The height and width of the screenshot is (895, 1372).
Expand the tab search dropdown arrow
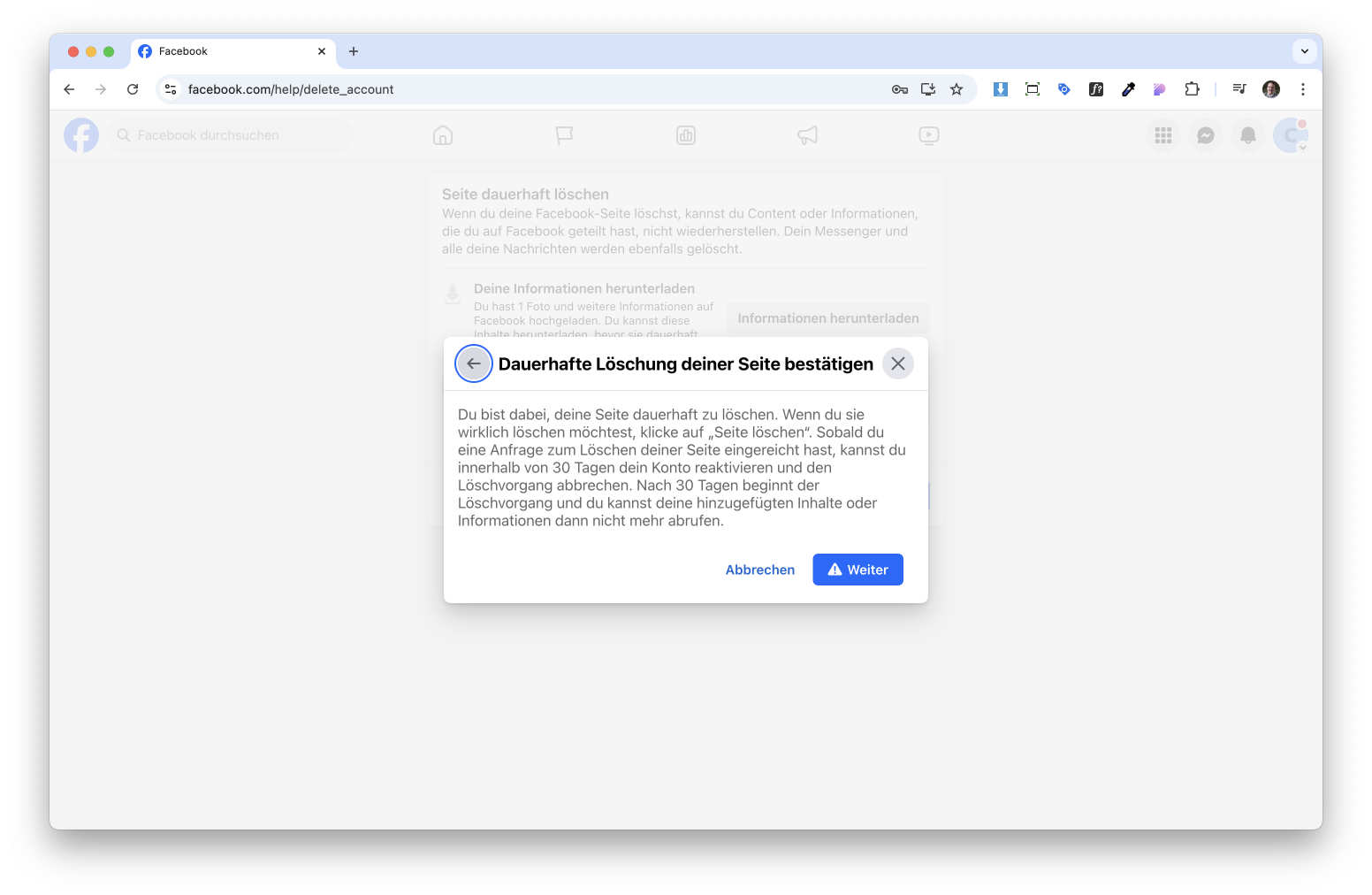click(x=1304, y=51)
